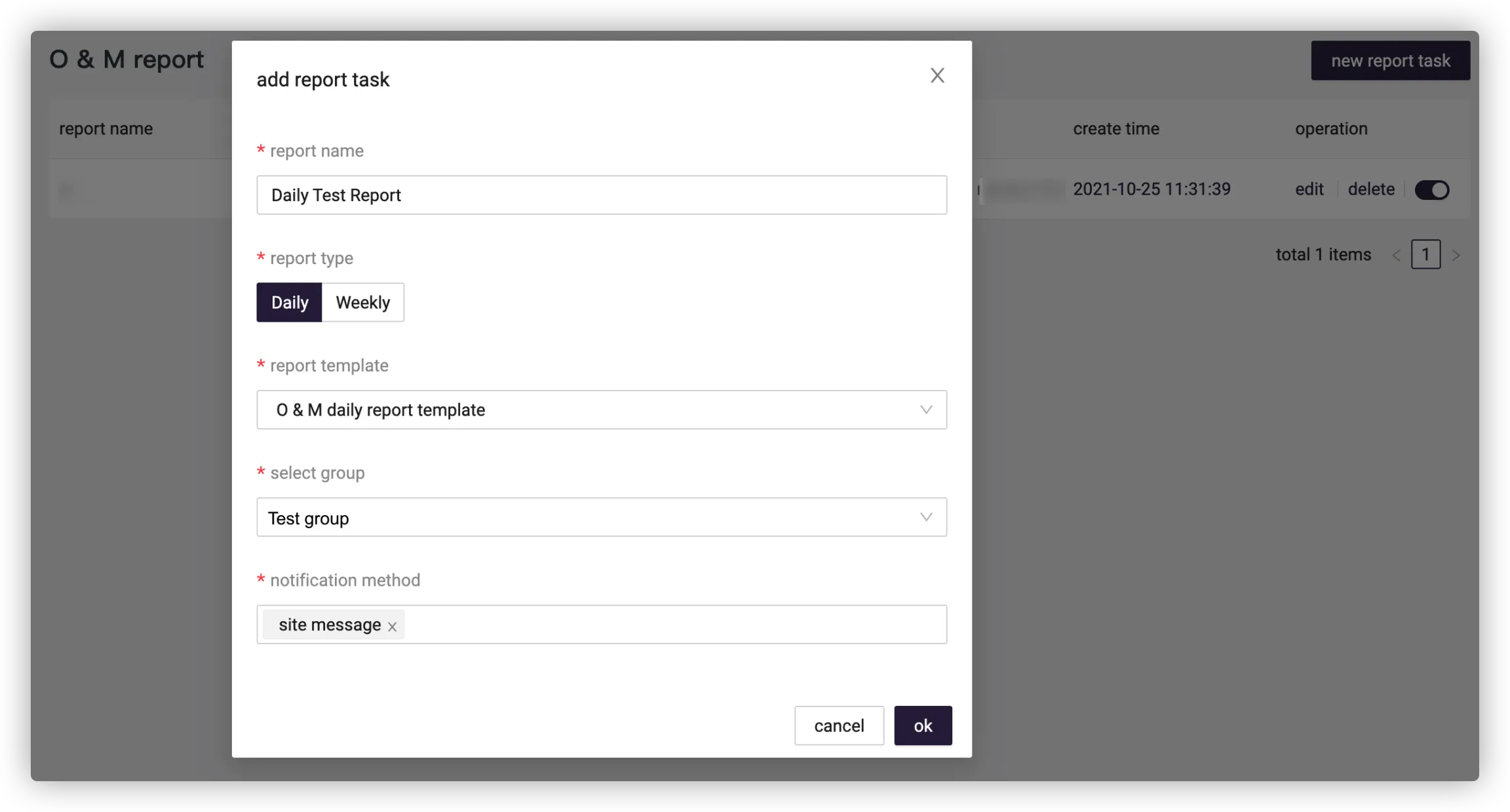Switch report type to Weekly
This screenshot has width=1510, height=812.
coord(362,302)
